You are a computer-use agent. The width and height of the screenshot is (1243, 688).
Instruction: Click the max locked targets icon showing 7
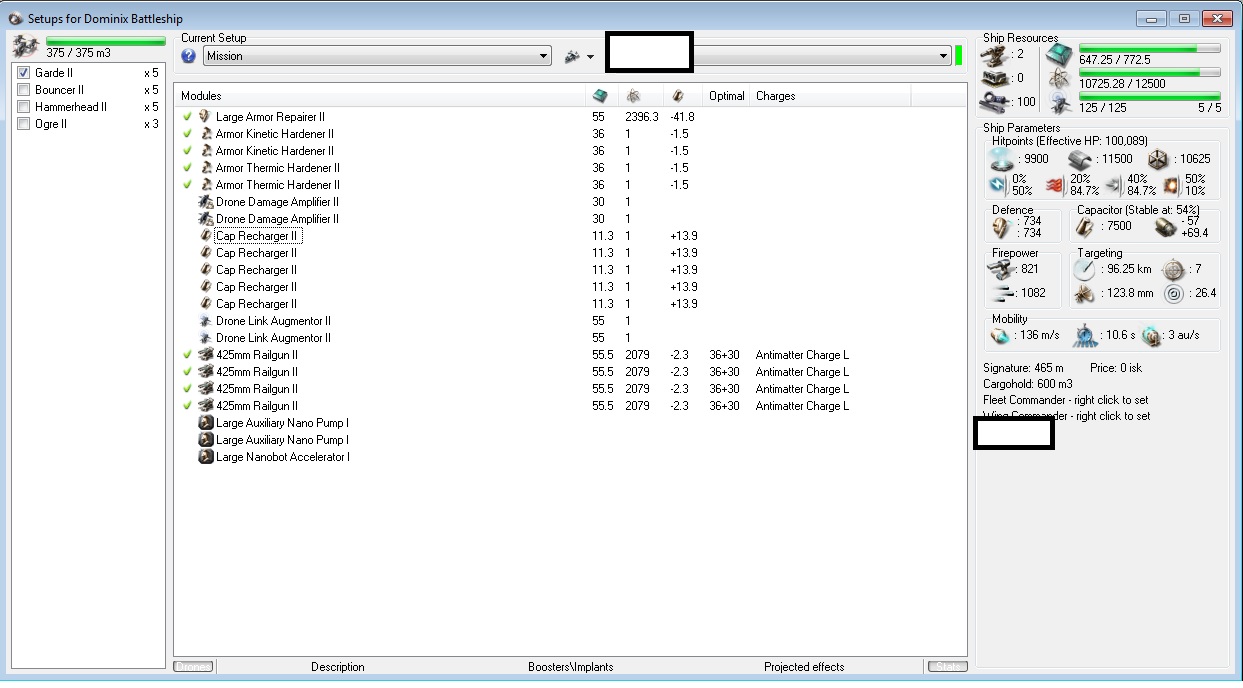[1172, 270]
